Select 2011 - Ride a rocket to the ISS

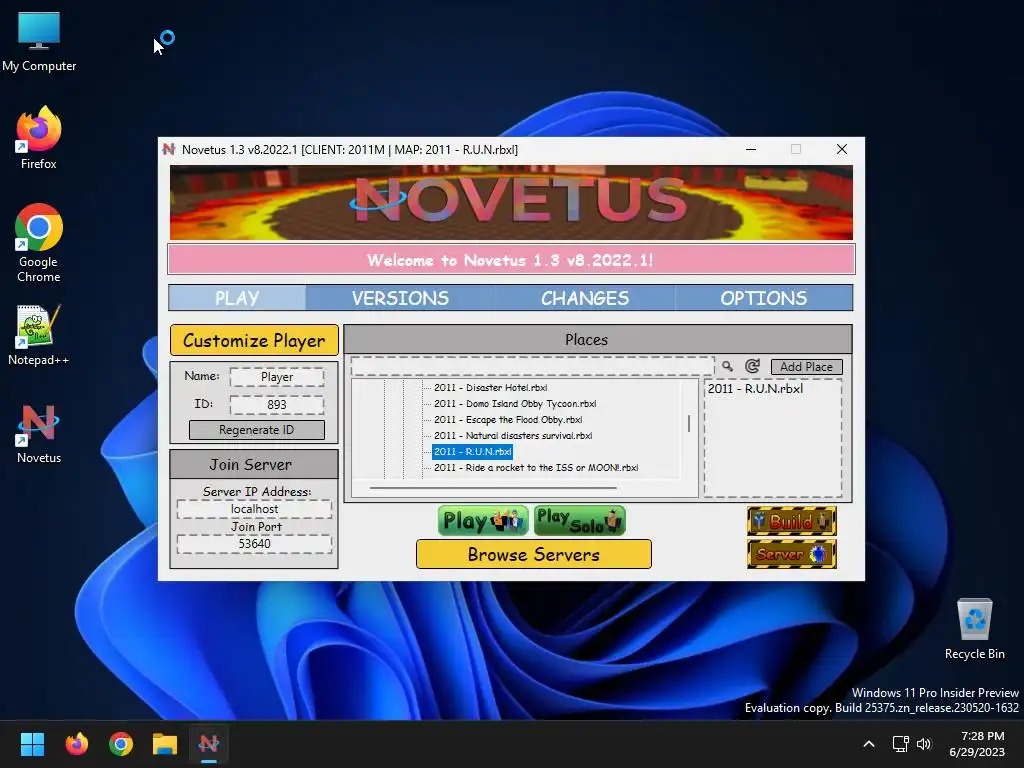tap(536, 468)
